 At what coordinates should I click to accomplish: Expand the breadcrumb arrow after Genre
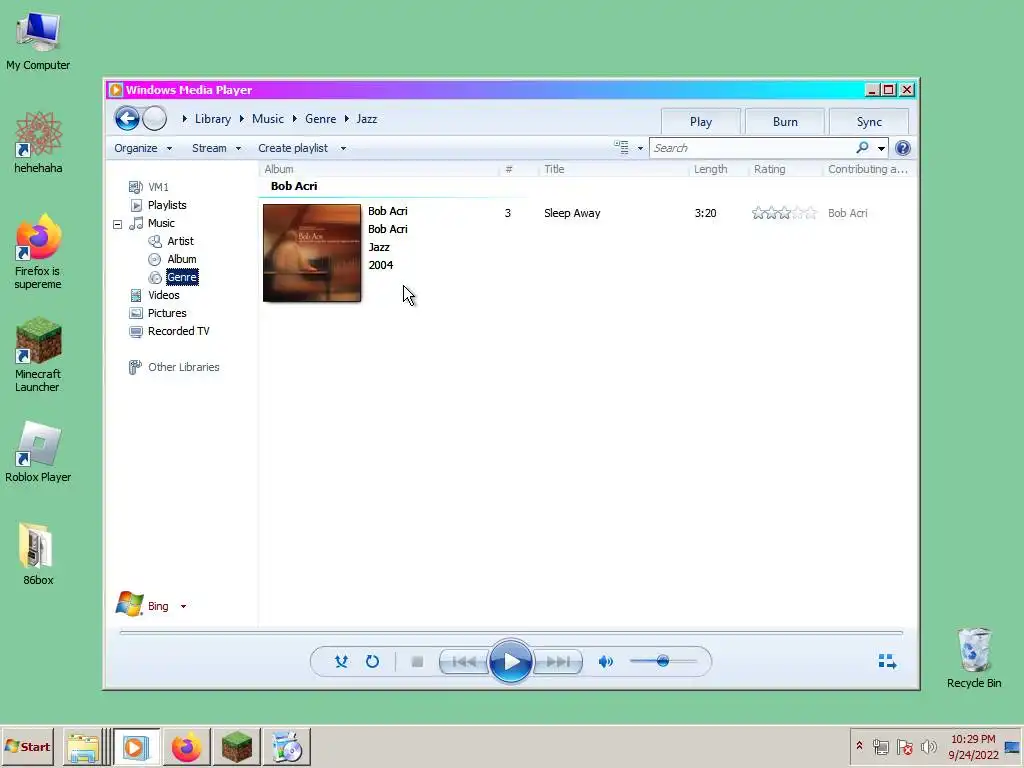point(347,119)
